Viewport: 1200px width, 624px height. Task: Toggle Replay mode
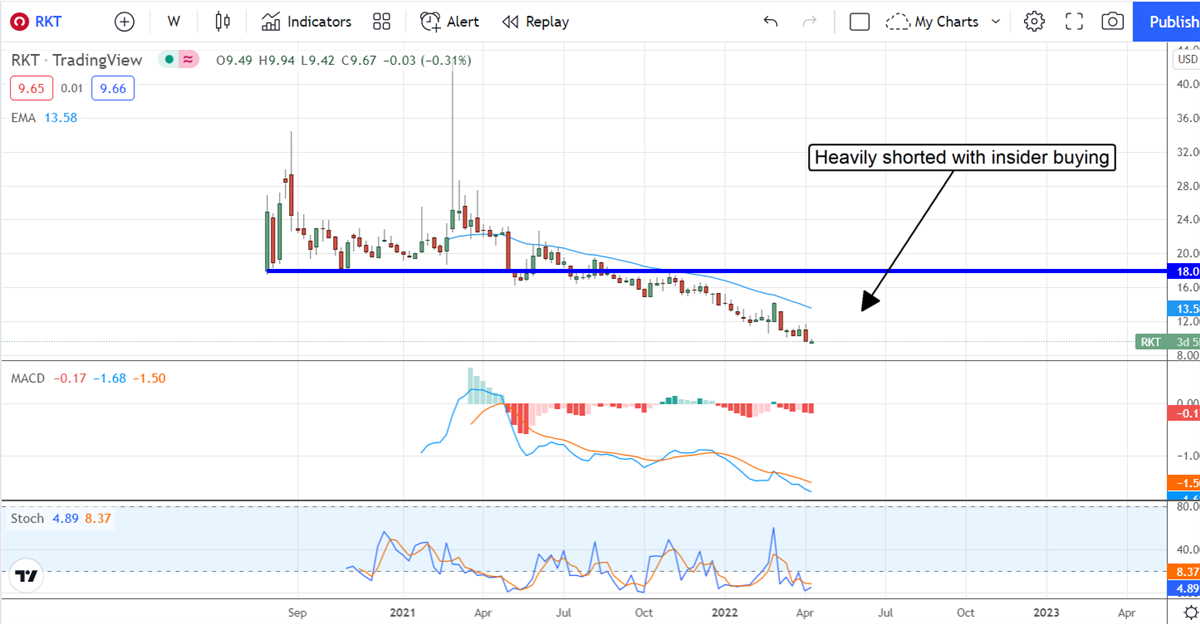coord(535,21)
